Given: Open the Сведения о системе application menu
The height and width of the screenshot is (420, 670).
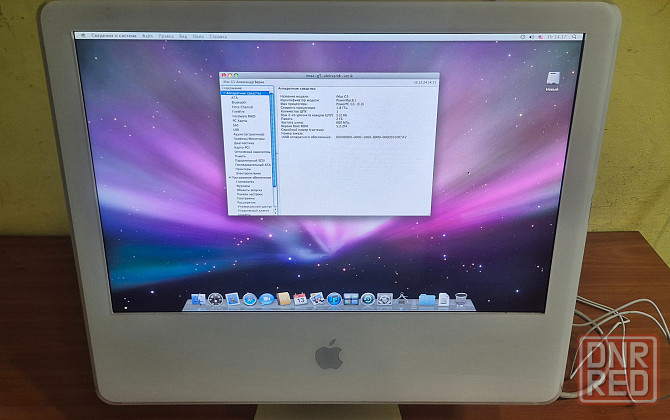Looking at the screenshot, I should [x=114, y=36].
